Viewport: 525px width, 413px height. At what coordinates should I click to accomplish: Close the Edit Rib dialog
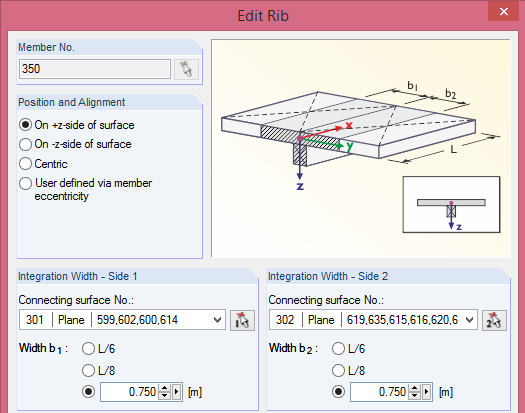tap(504, 12)
